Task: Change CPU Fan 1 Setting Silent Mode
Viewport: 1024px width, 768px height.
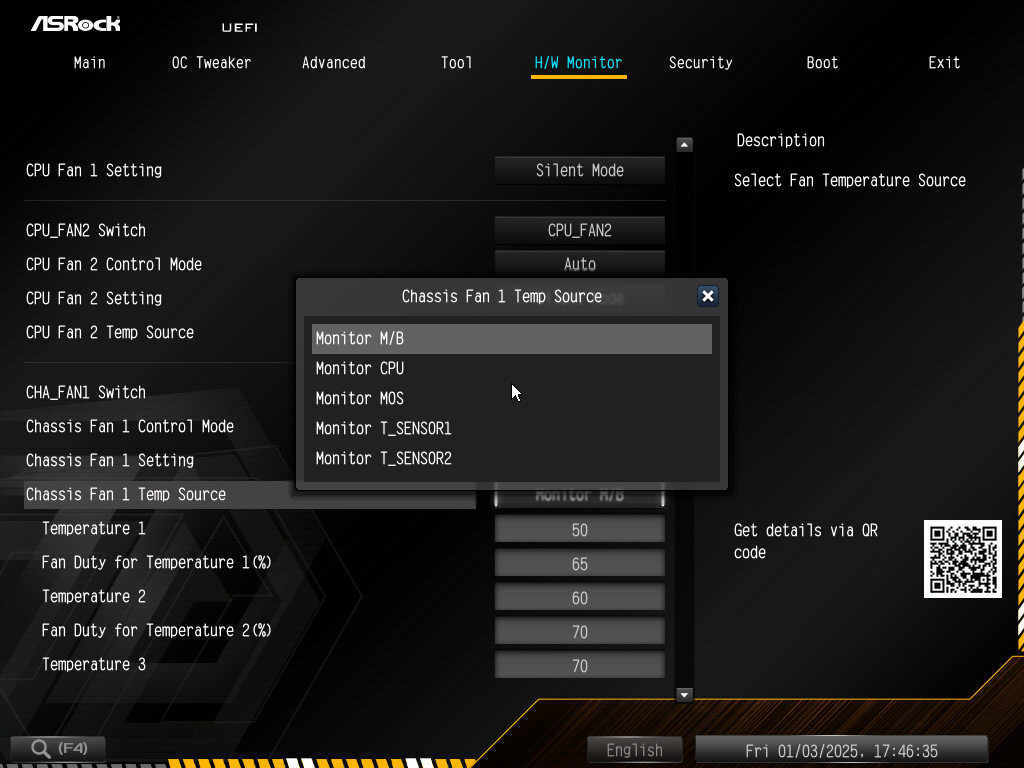Action: (x=579, y=170)
